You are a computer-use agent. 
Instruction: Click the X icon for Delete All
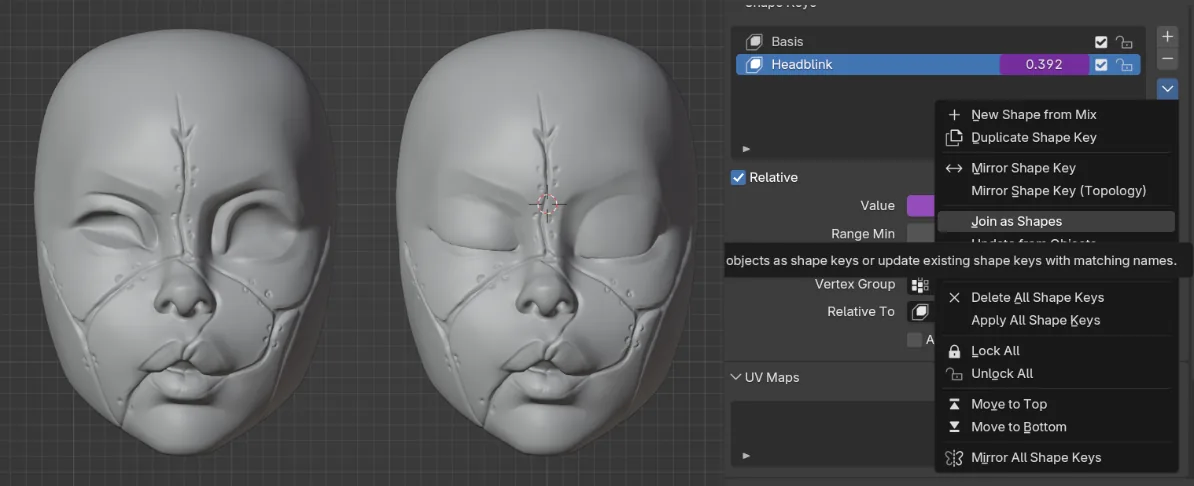(x=954, y=297)
